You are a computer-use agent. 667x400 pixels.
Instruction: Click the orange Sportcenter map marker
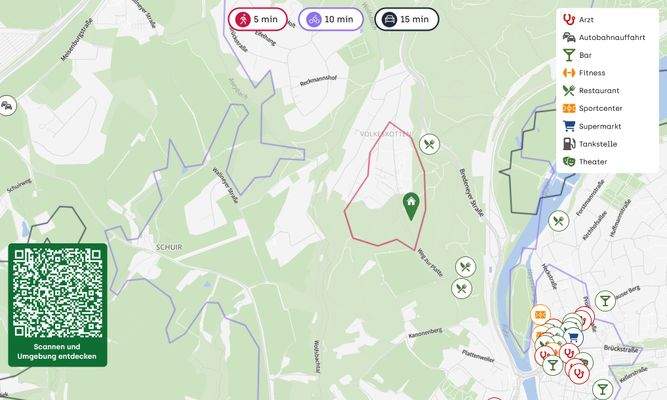541,315
